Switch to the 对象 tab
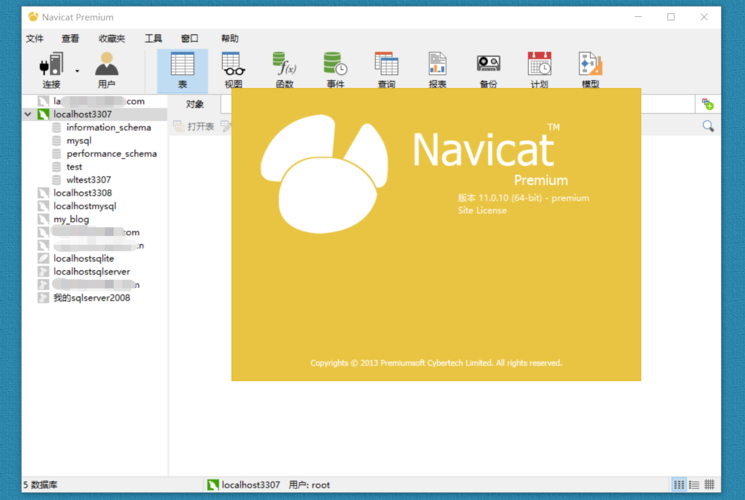 (x=195, y=104)
